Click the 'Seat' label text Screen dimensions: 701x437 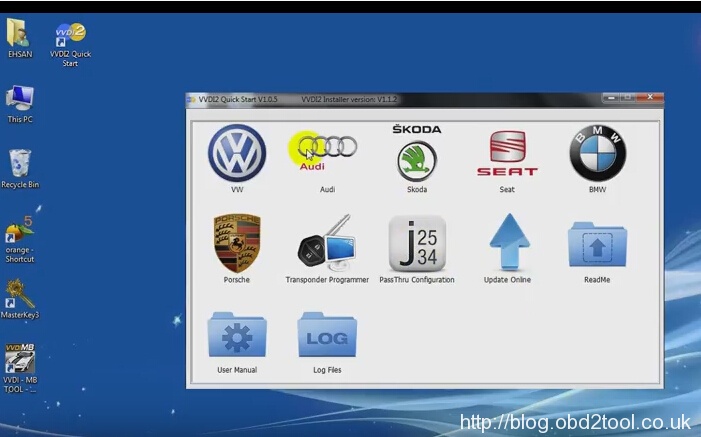[x=507, y=190]
